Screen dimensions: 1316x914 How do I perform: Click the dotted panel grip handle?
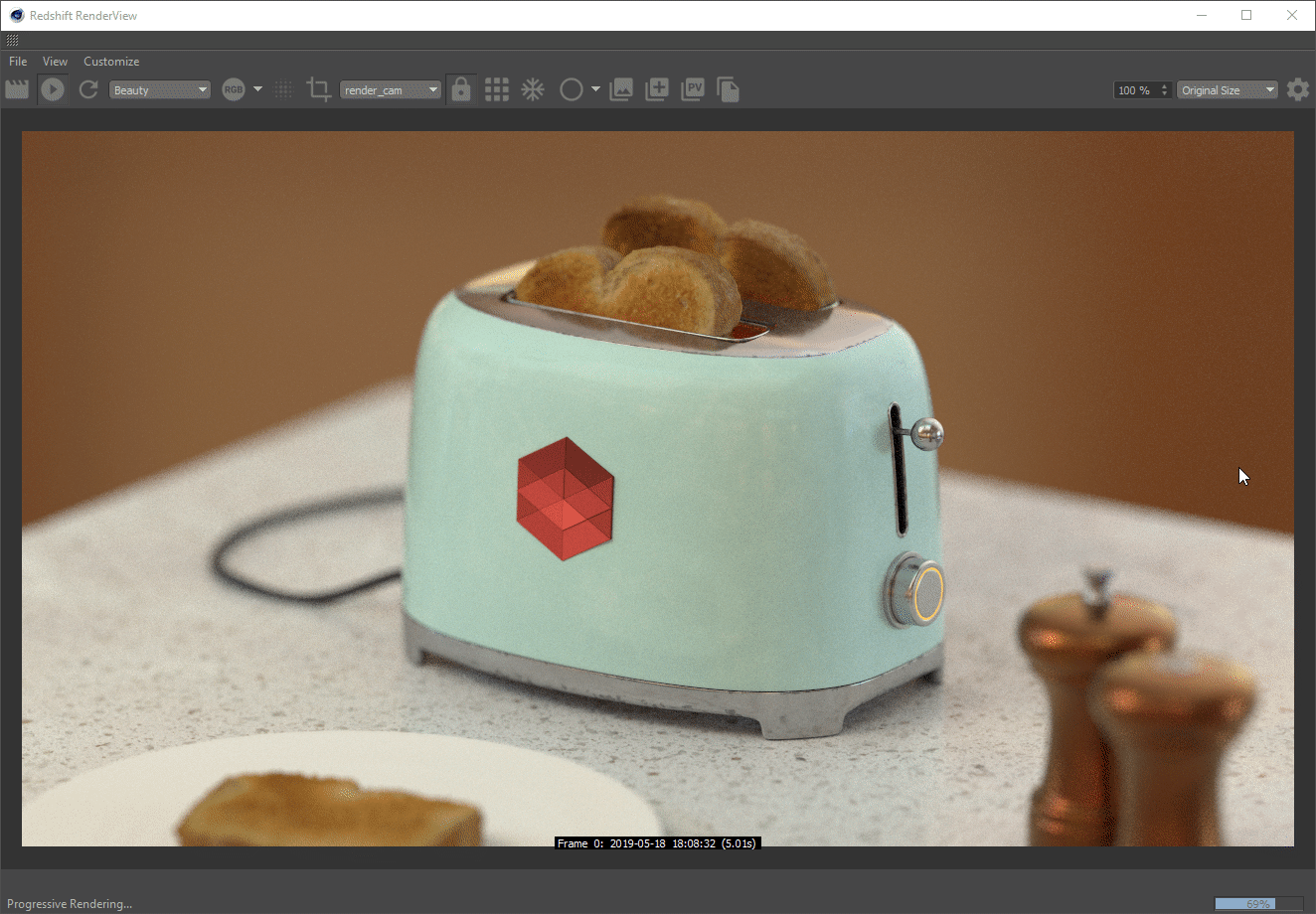(x=12, y=41)
